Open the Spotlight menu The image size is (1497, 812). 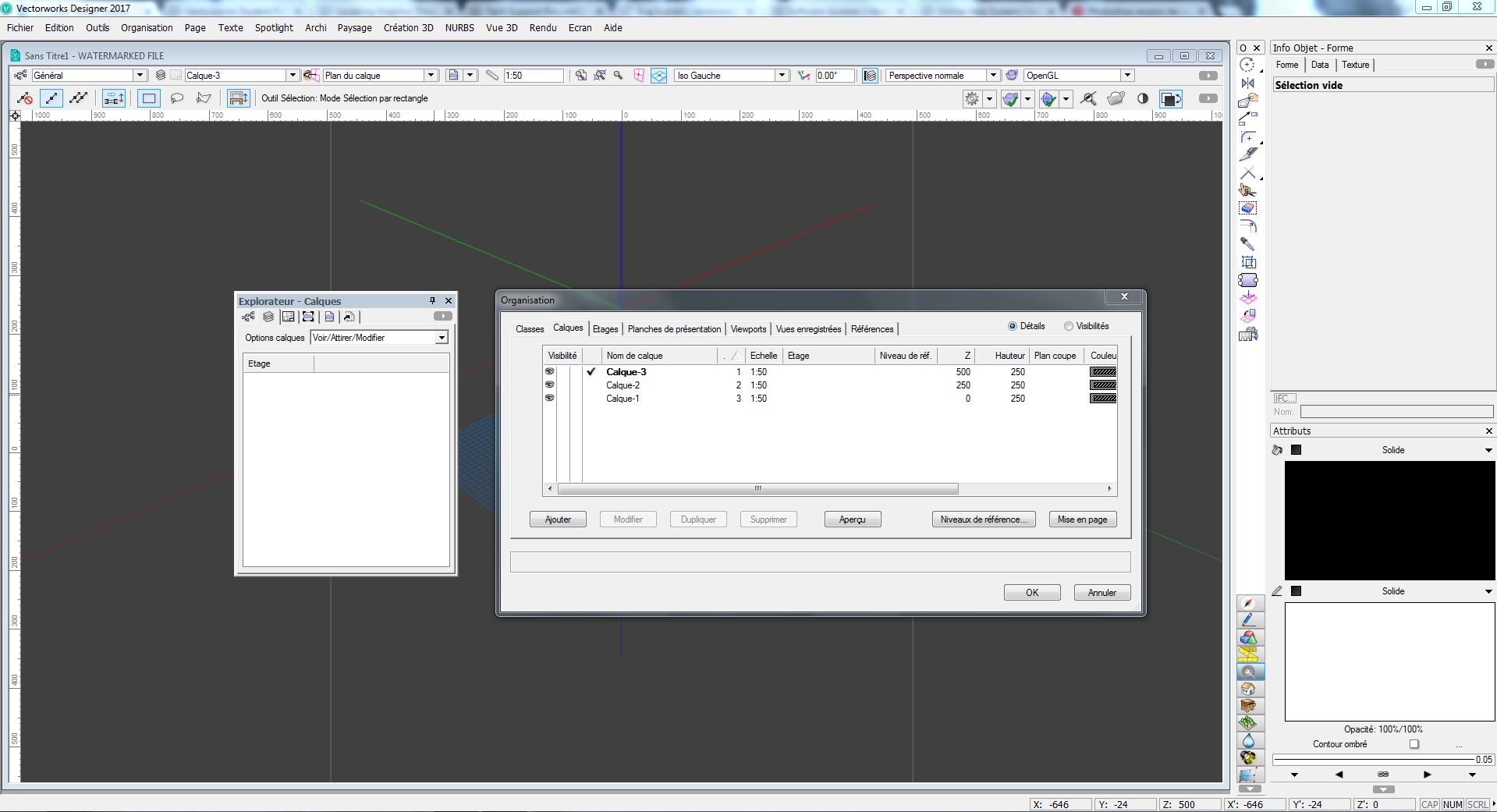(274, 27)
